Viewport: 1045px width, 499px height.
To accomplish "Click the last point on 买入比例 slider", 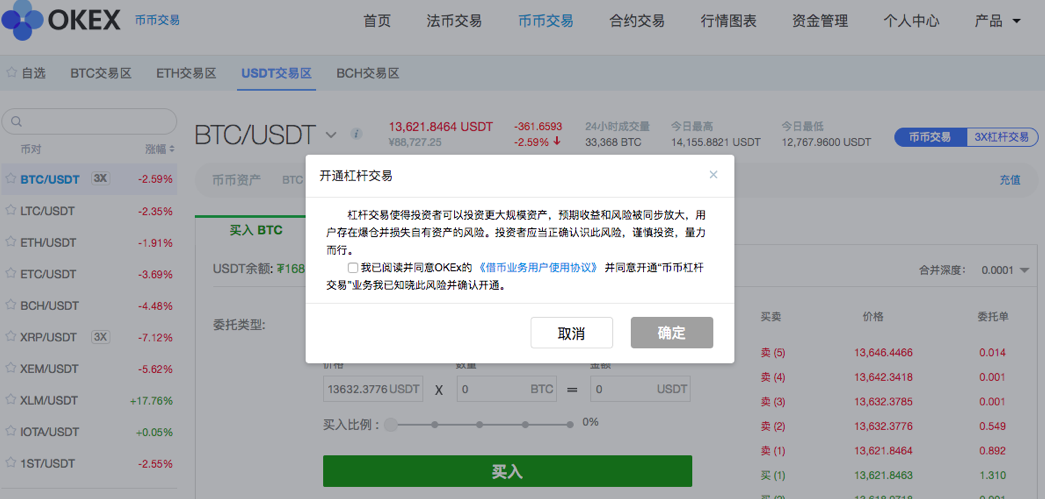I will coord(570,424).
